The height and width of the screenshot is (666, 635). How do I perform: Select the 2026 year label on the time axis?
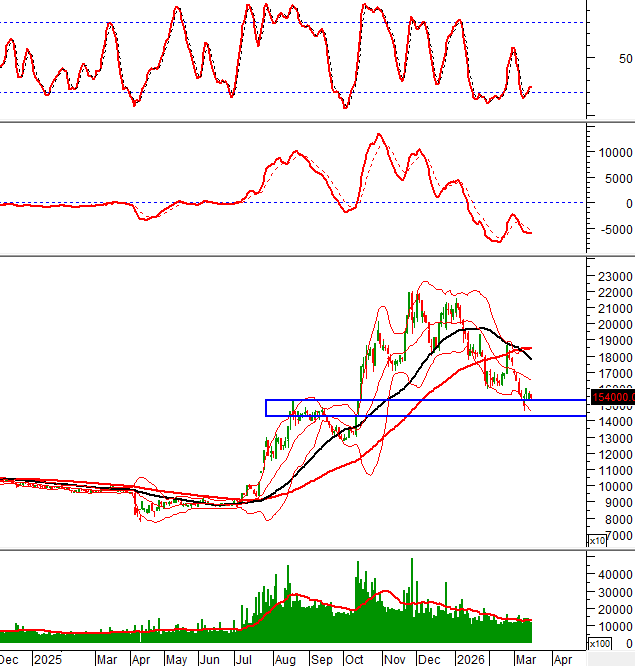(x=469, y=659)
